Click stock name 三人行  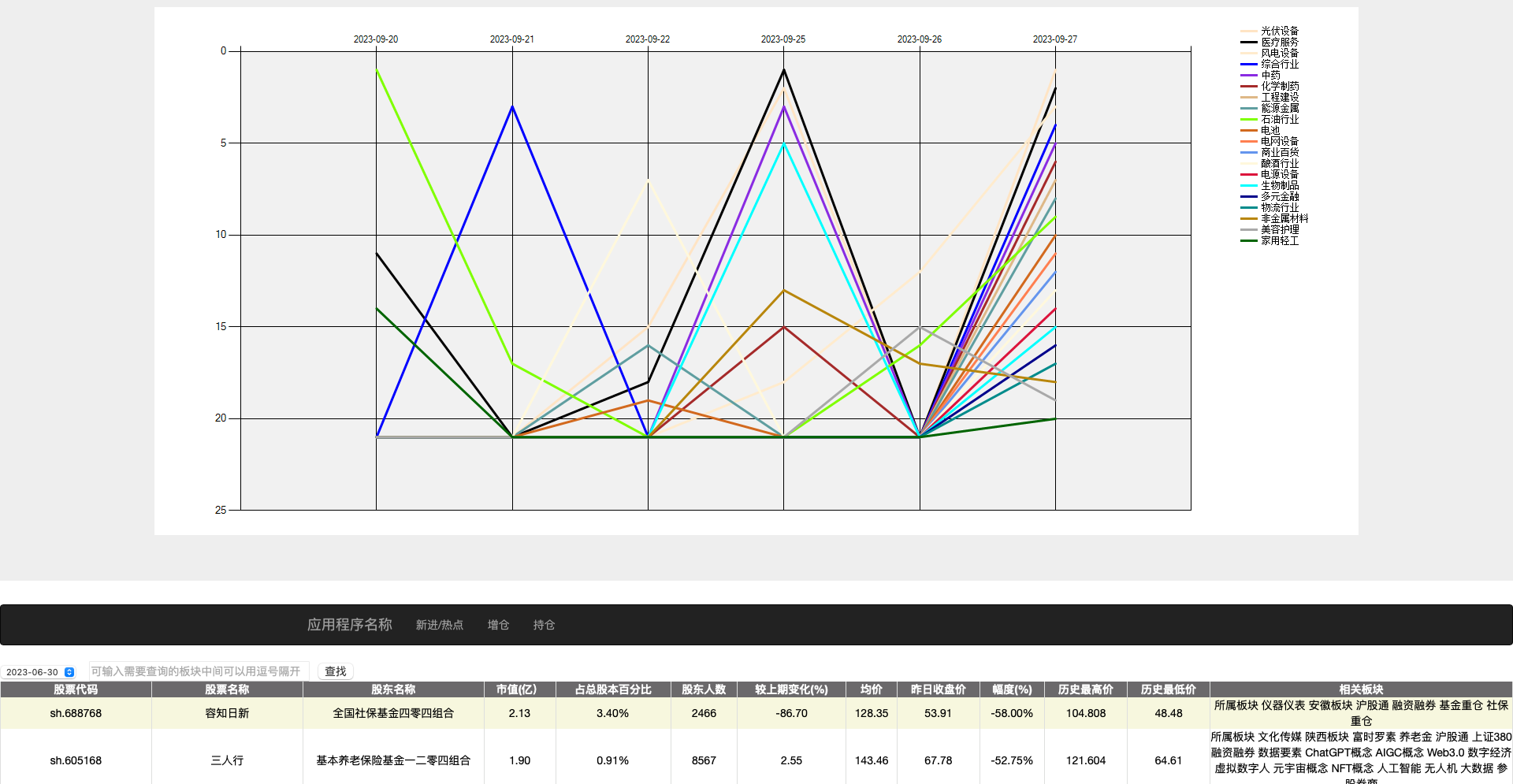click(227, 760)
